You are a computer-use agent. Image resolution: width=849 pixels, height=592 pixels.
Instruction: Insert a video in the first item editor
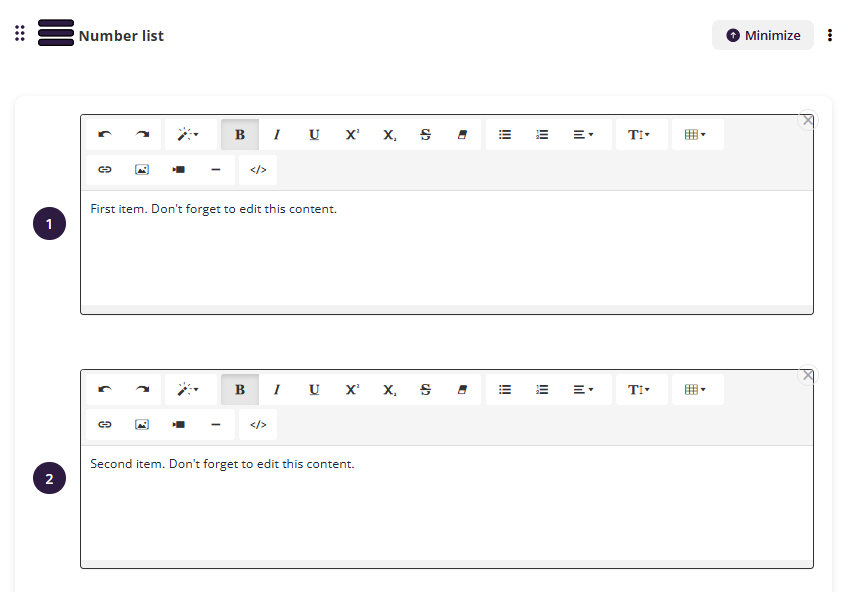pos(179,170)
